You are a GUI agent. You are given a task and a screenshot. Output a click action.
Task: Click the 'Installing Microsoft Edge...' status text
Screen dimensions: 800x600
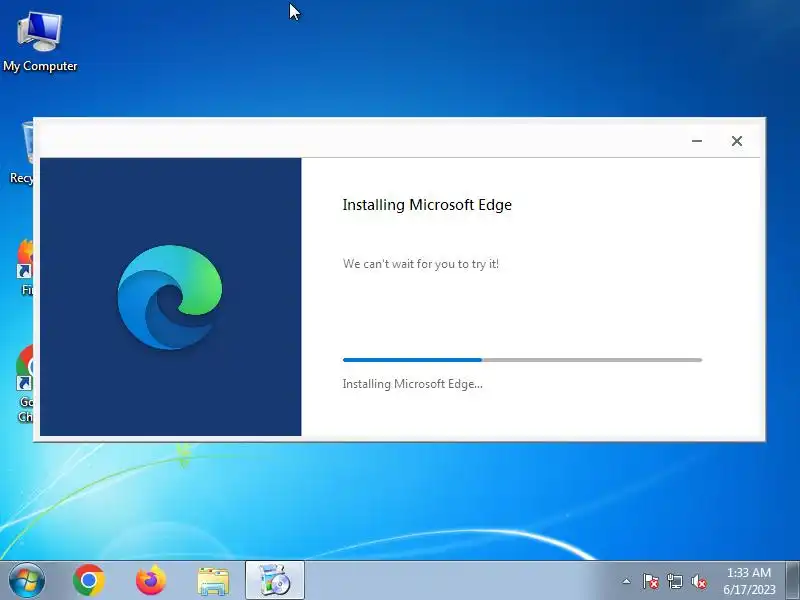(x=412, y=384)
